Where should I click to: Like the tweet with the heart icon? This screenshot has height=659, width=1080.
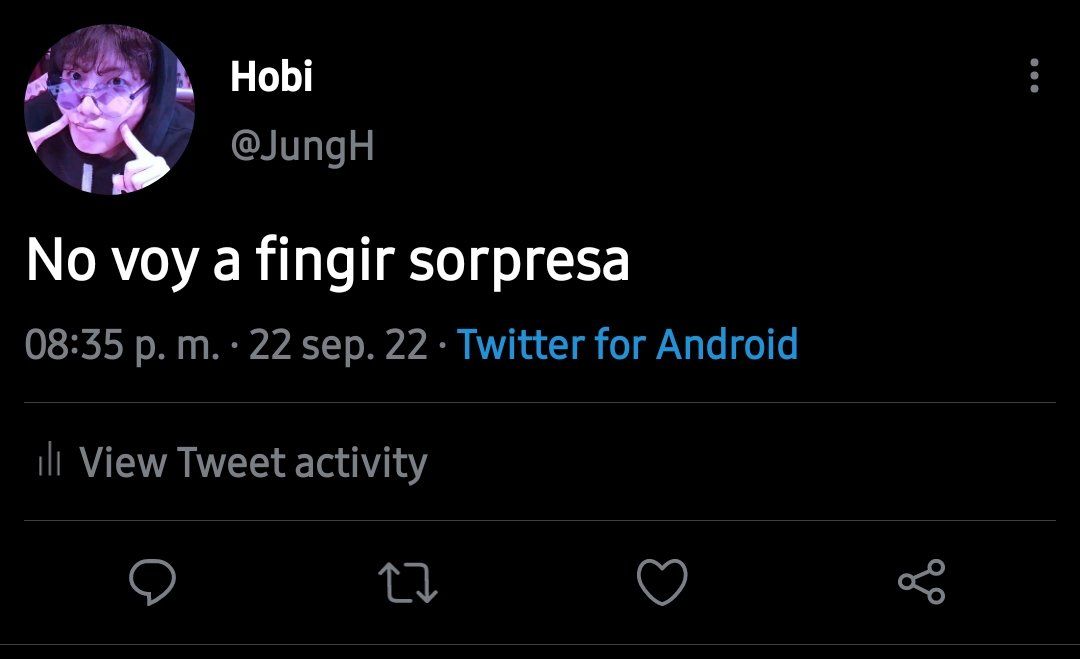(662, 582)
